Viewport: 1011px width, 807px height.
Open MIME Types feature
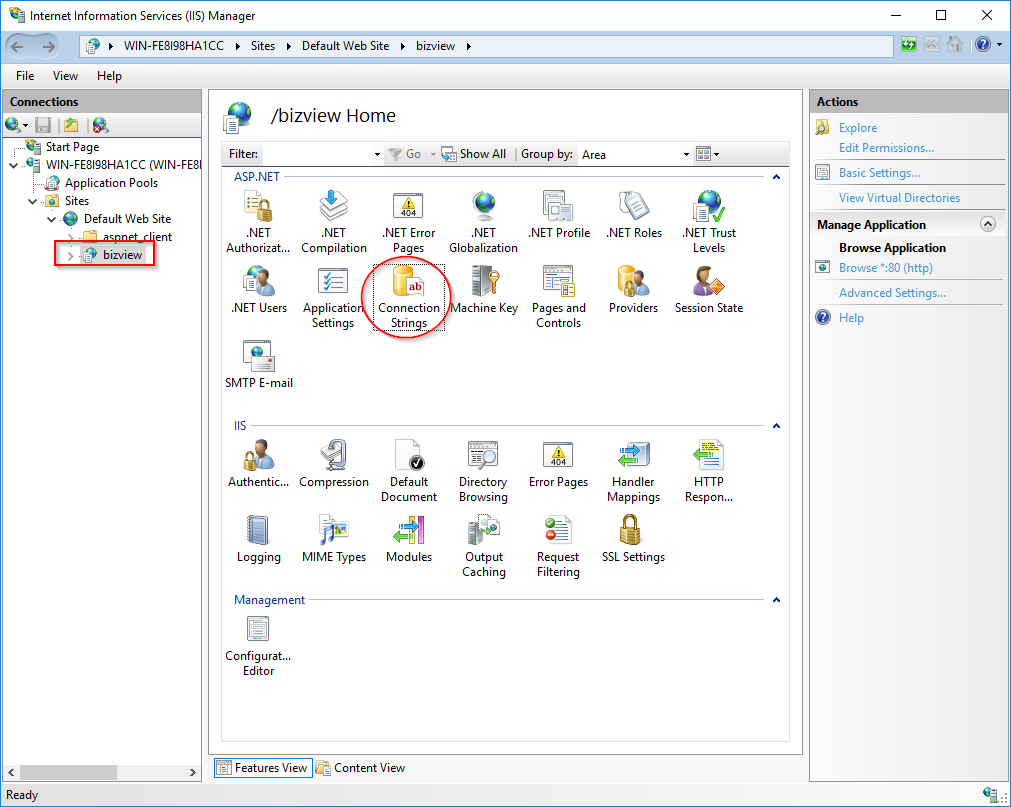(333, 539)
